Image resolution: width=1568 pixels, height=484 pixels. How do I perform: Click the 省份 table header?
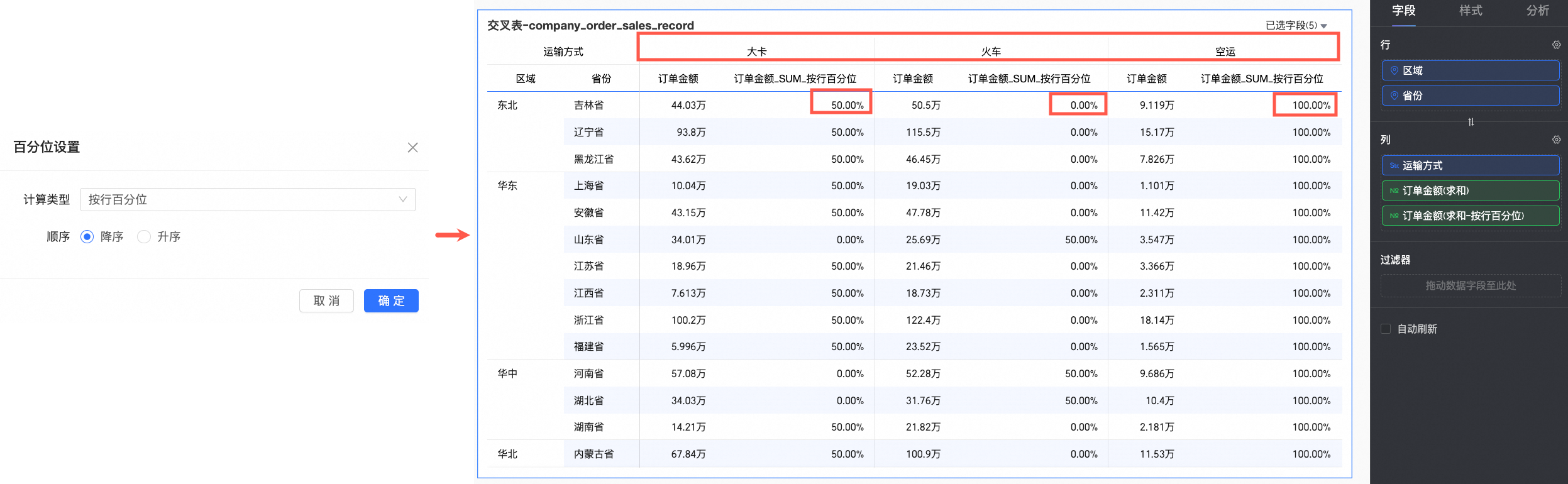click(x=601, y=79)
